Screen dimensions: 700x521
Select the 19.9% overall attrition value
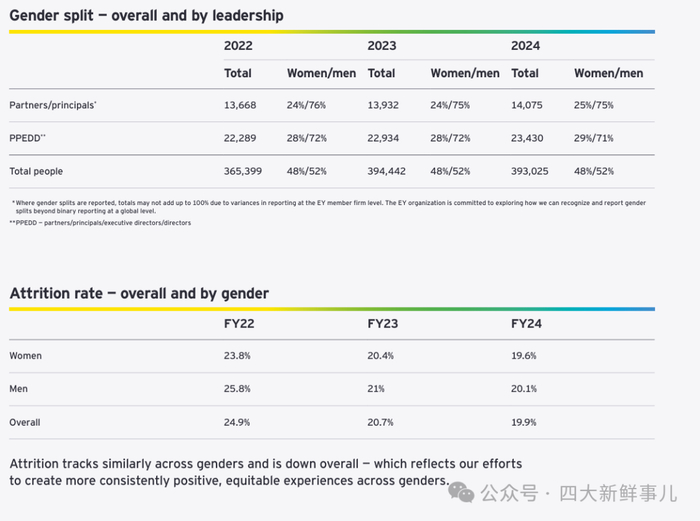(x=525, y=422)
